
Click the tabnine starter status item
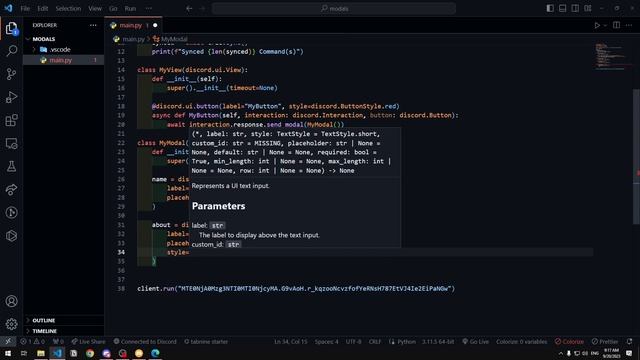point(206,342)
